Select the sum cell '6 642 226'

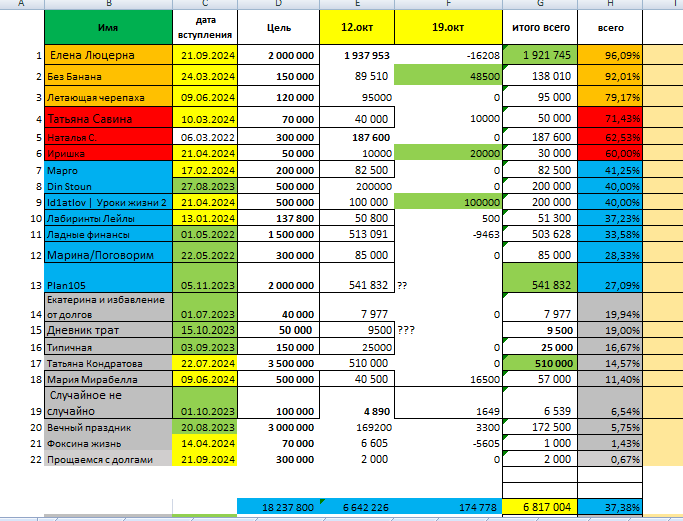click(x=357, y=507)
